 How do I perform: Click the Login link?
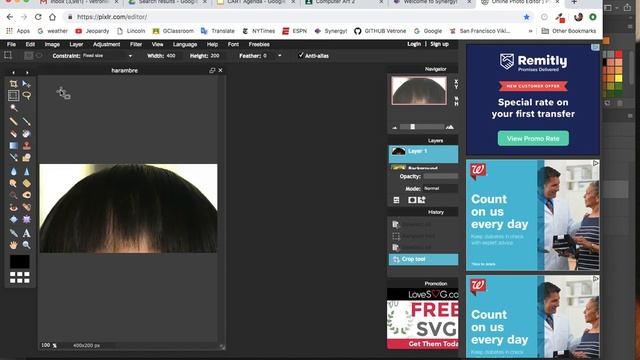tap(414, 44)
